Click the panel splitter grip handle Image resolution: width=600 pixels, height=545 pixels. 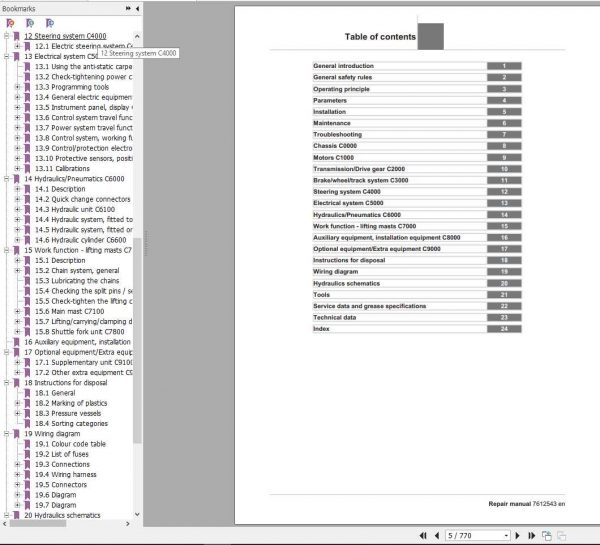[146, 243]
